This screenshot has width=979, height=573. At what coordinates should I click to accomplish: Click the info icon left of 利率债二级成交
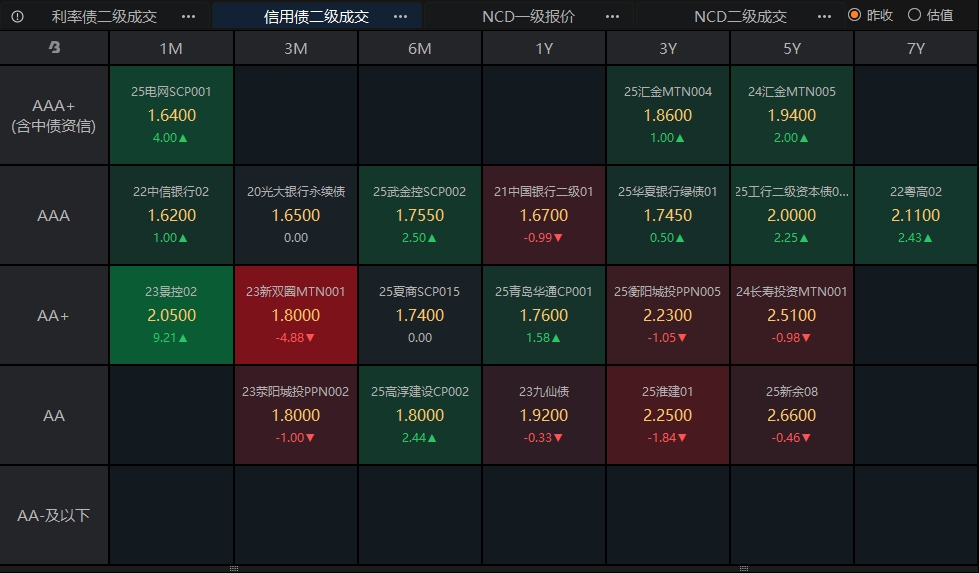pos(17,16)
